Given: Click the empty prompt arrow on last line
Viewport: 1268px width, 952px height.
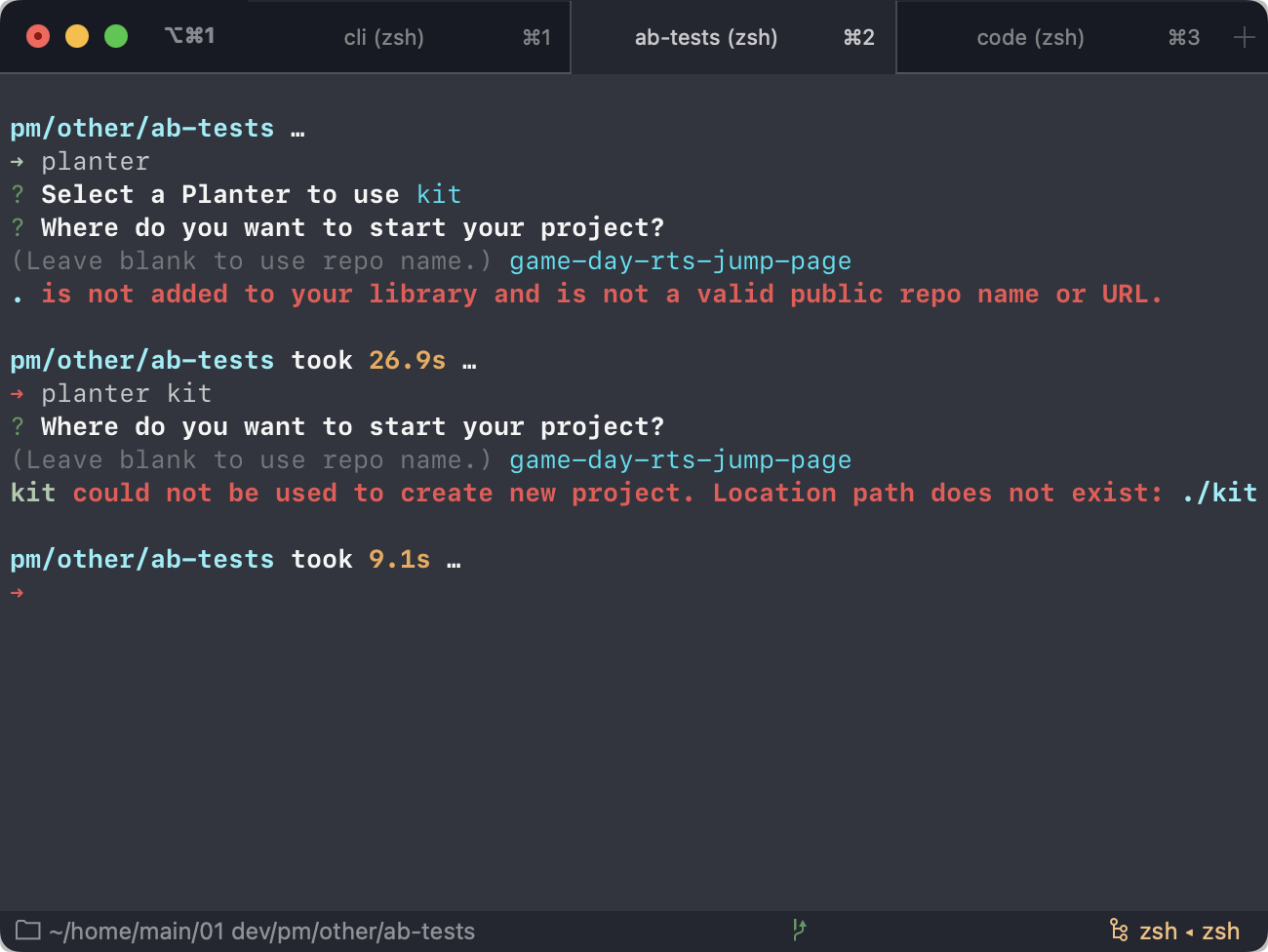Looking at the screenshot, I should point(17,592).
